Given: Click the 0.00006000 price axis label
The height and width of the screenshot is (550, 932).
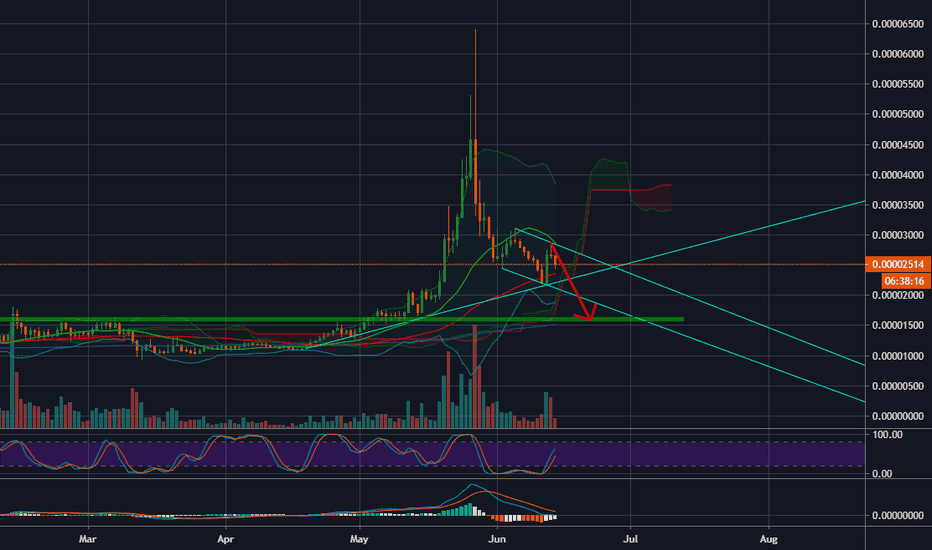Looking at the screenshot, I should [x=898, y=54].
